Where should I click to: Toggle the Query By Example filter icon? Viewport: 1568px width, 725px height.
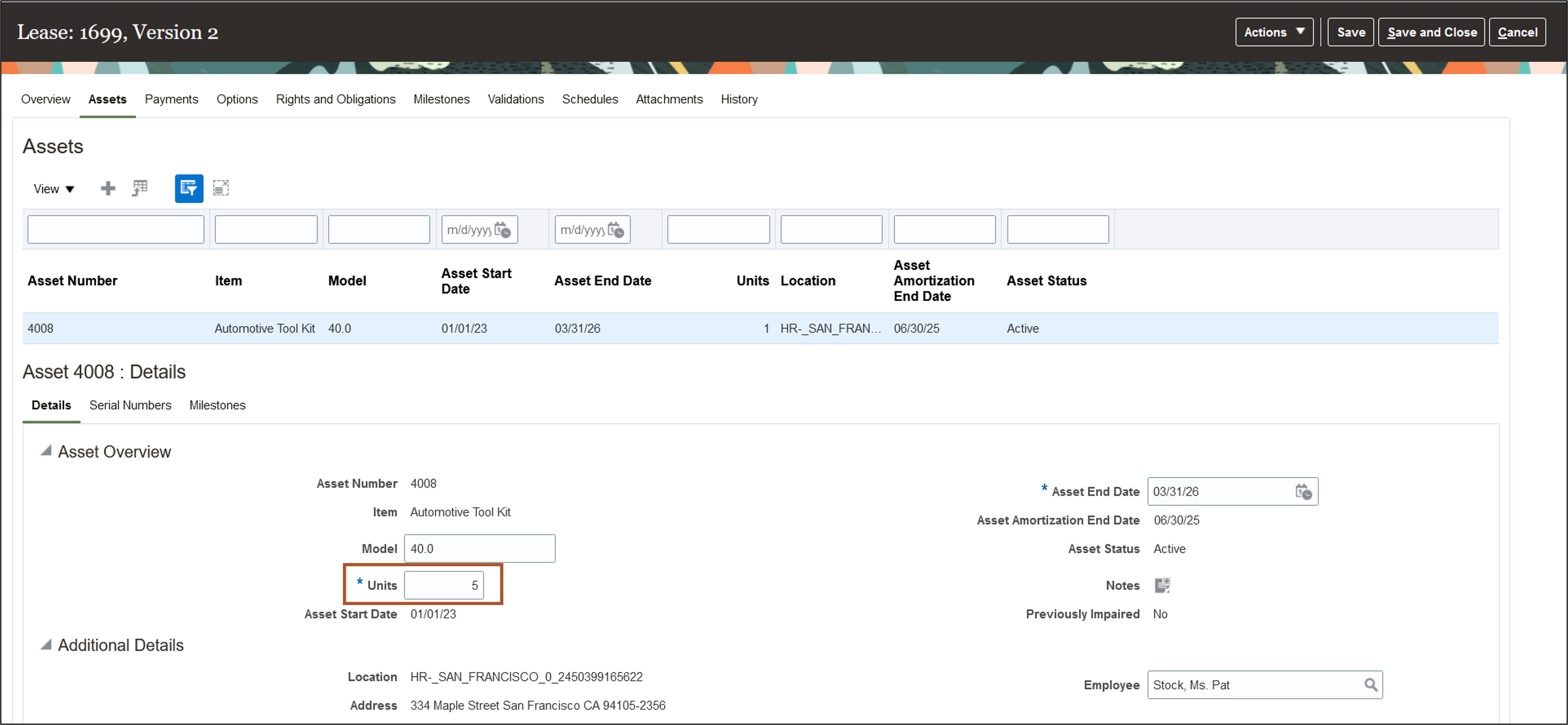[189, 188]
